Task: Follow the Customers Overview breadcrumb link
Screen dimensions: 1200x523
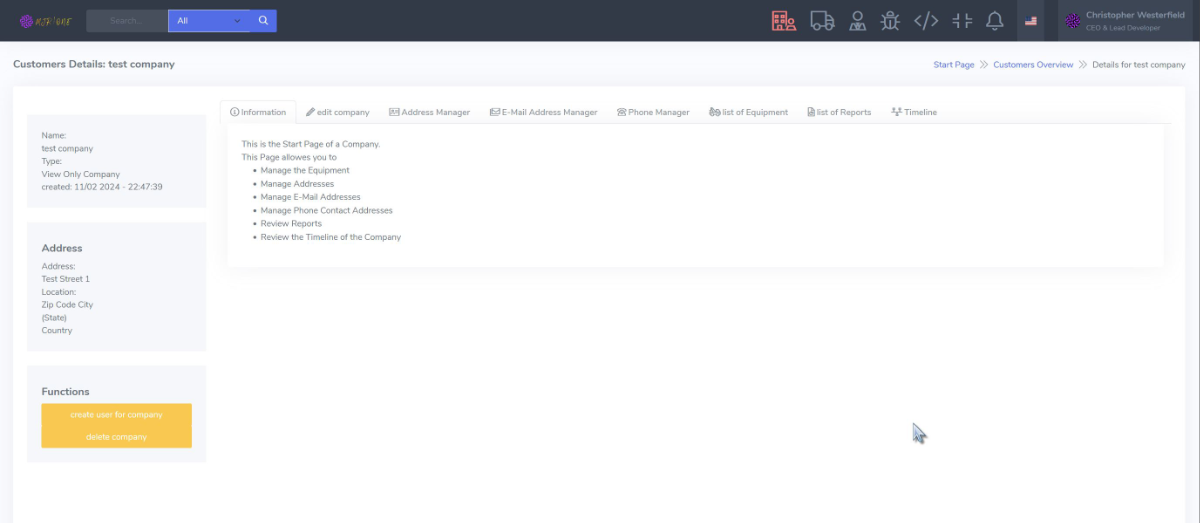Action: click(1033, 64)
